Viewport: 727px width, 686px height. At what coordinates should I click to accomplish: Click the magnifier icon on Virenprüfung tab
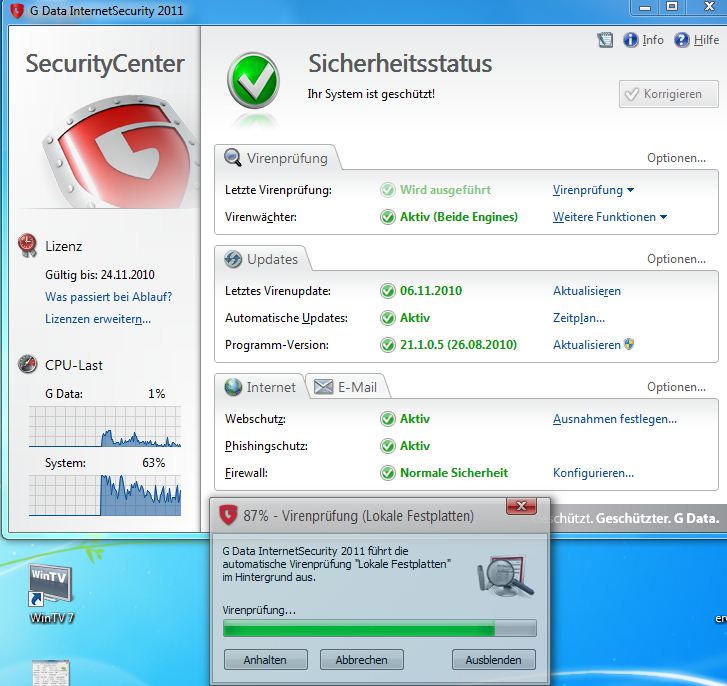tap(232, 158)
